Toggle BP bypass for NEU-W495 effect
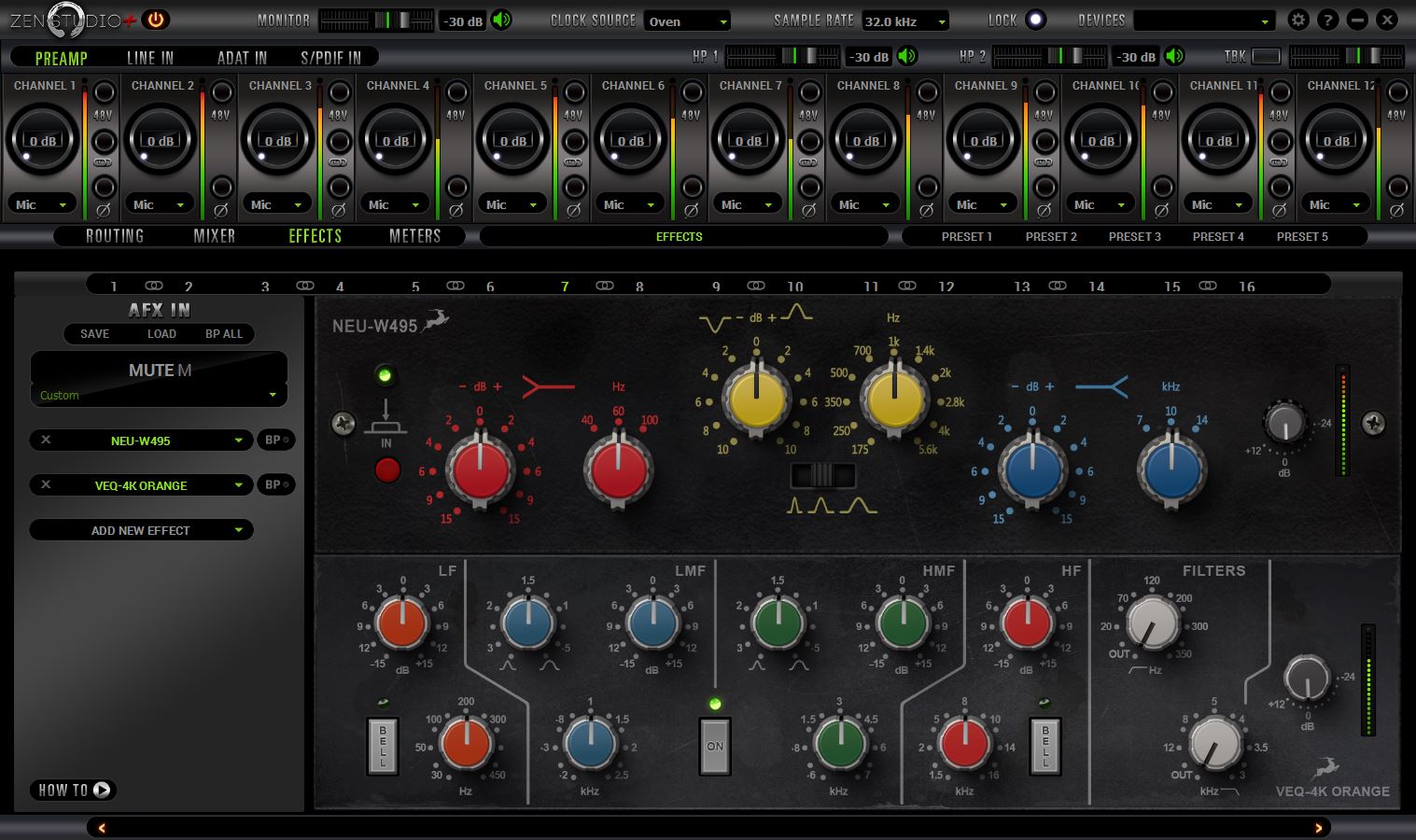 click(x=275, y=440)
